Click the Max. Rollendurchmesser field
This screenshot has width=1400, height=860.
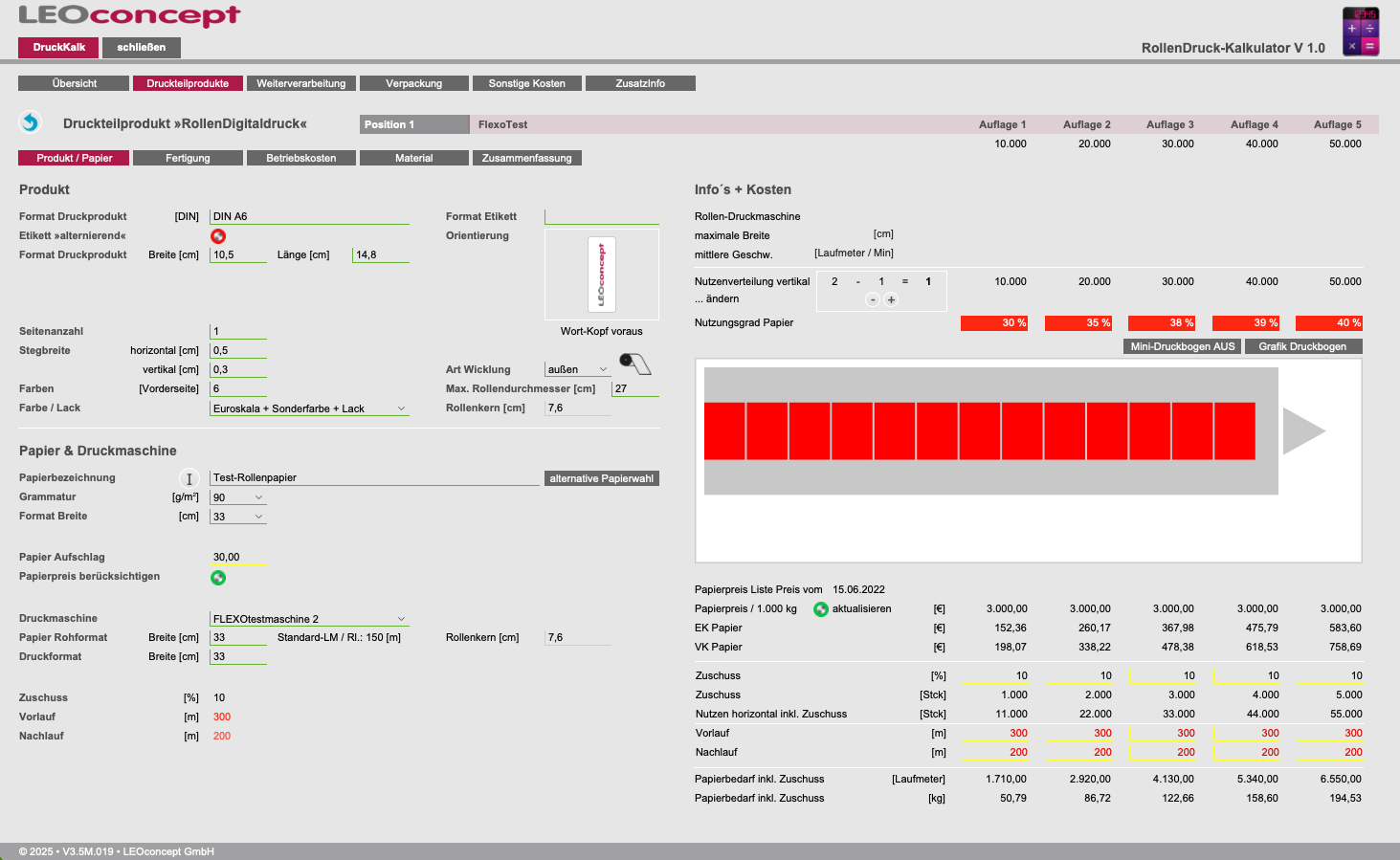click(635, 388)
